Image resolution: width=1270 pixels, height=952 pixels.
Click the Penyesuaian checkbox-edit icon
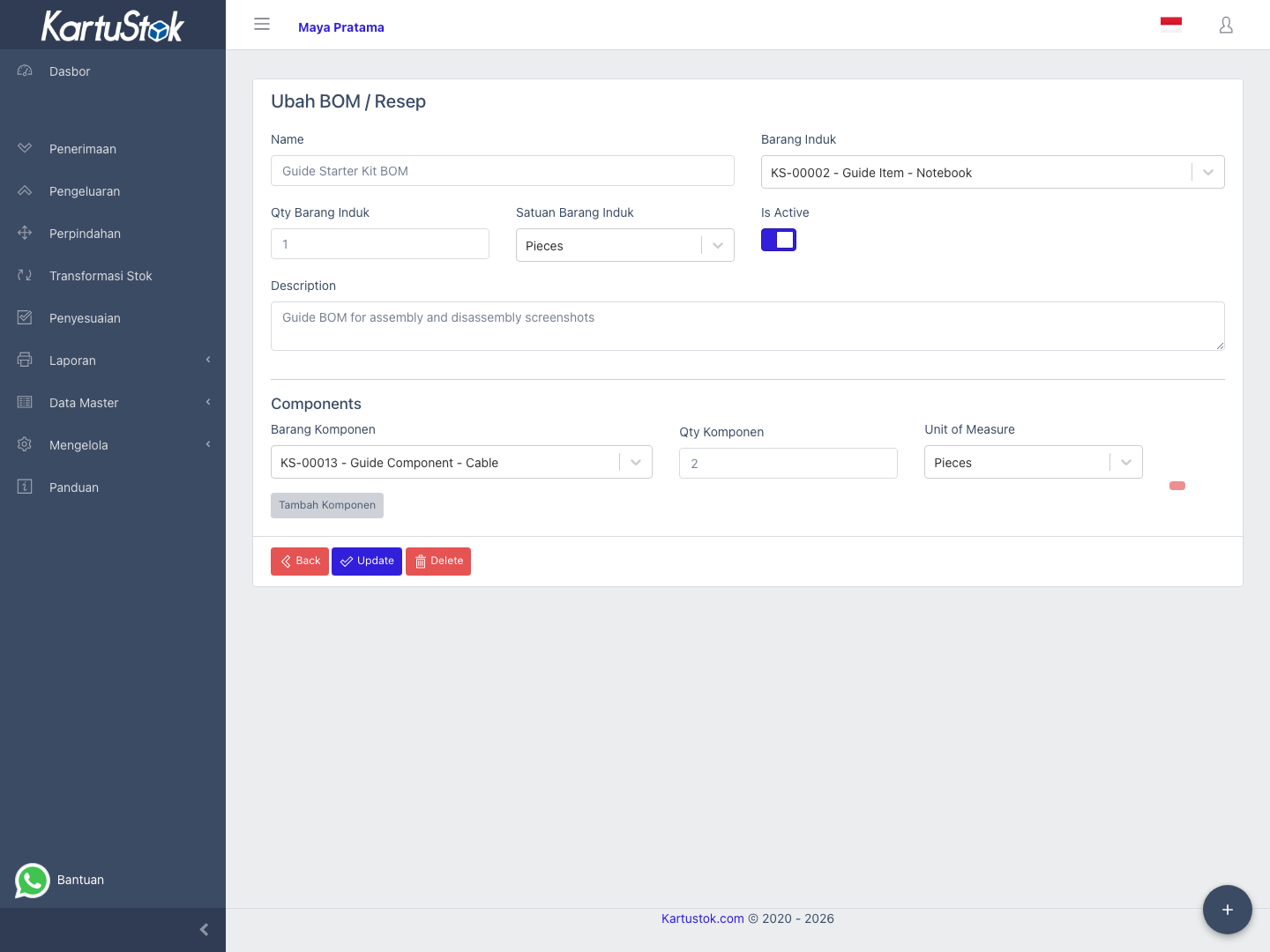coord(25,317)
